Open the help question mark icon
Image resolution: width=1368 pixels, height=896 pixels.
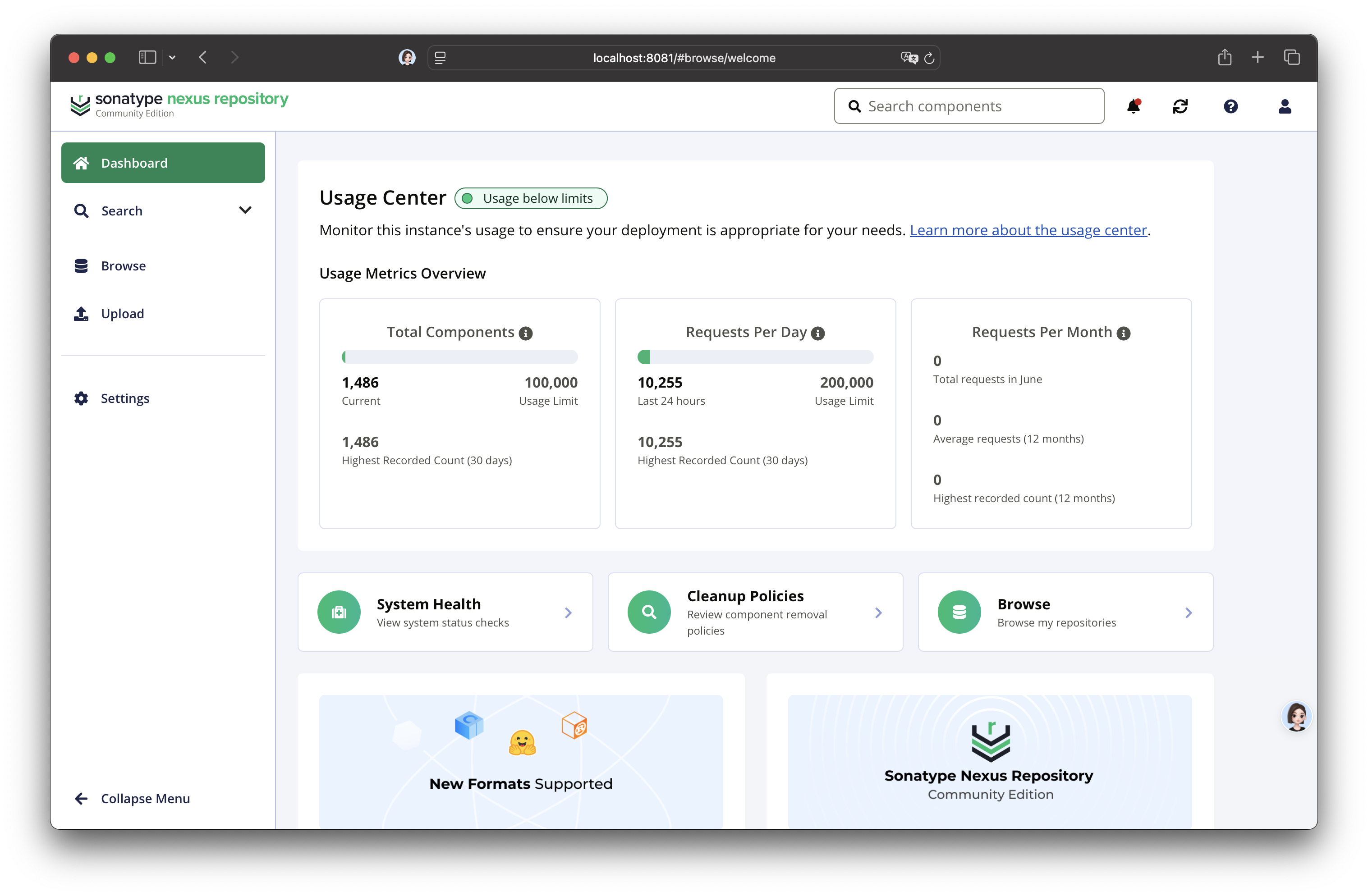(1230, 106)
